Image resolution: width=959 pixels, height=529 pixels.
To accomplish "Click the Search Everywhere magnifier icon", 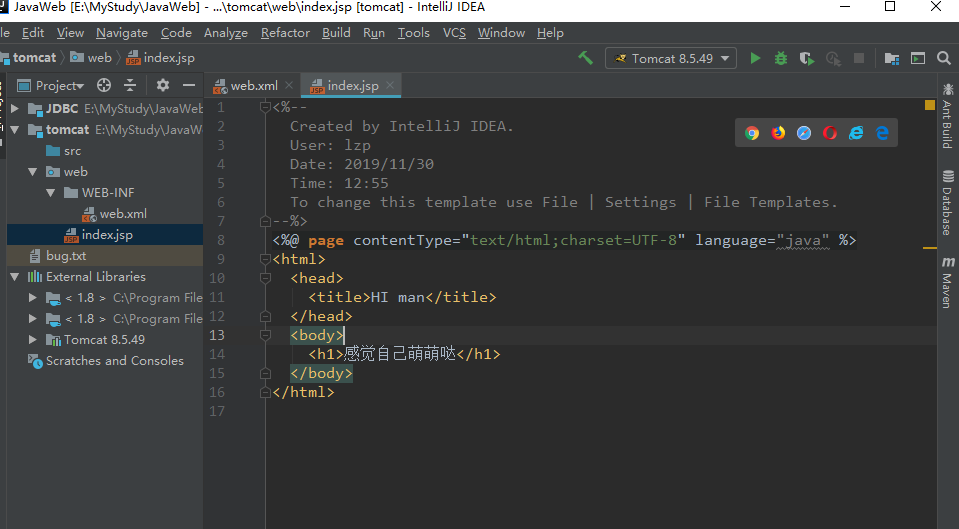I will [944, 58].
